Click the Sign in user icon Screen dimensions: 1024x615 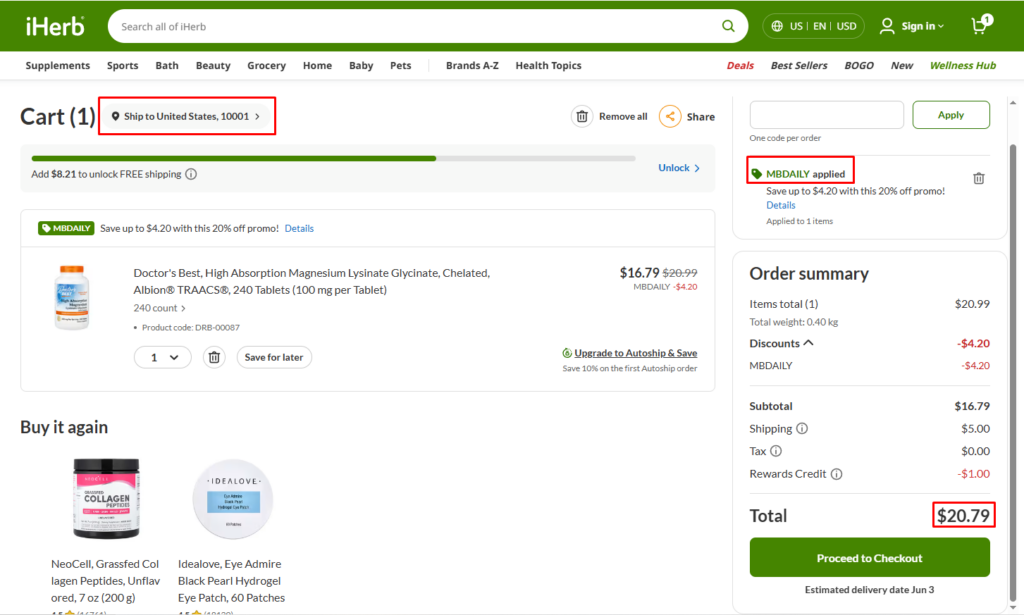[886, 26]
